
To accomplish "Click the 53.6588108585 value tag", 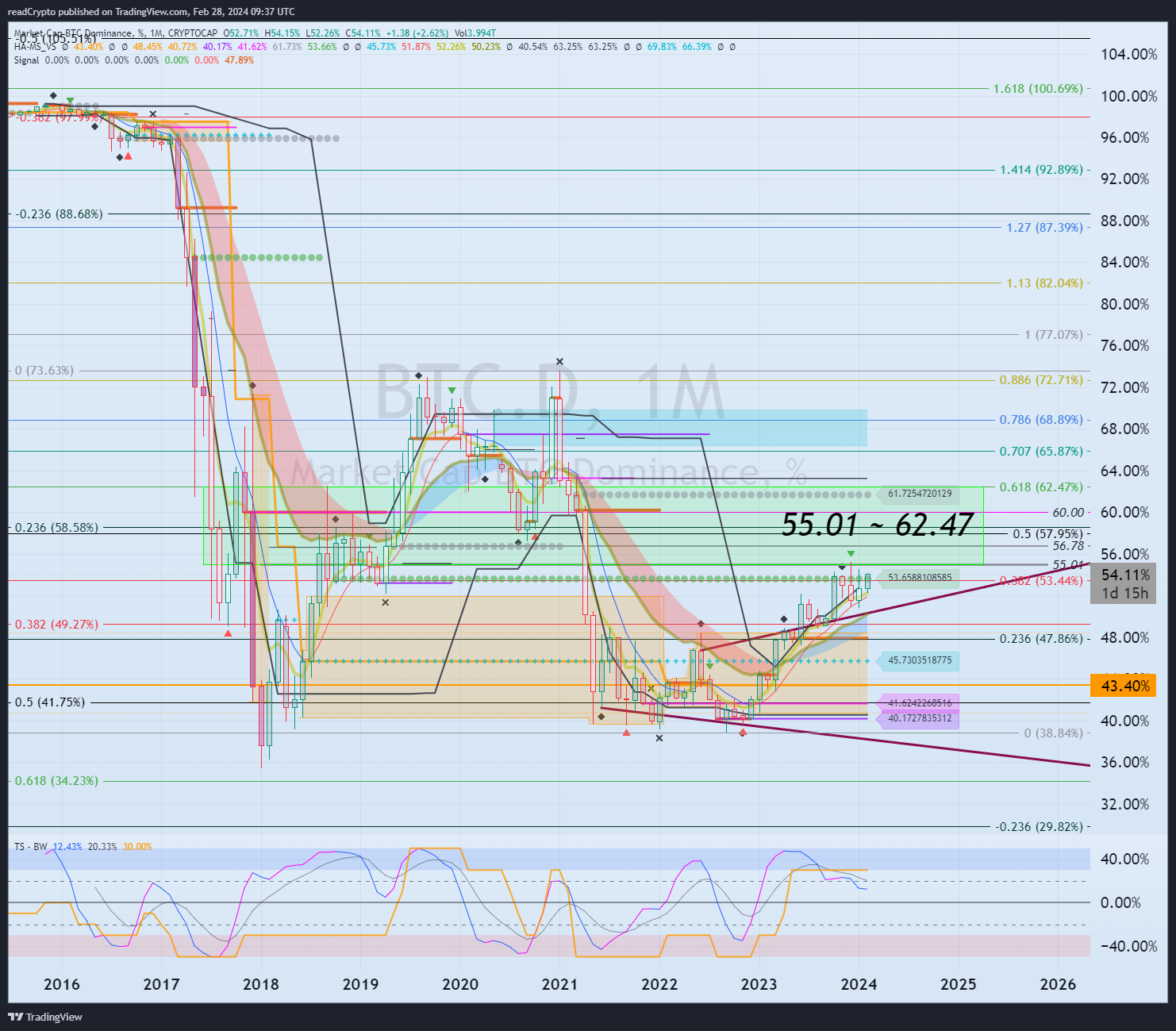I will tap(920, 577).
